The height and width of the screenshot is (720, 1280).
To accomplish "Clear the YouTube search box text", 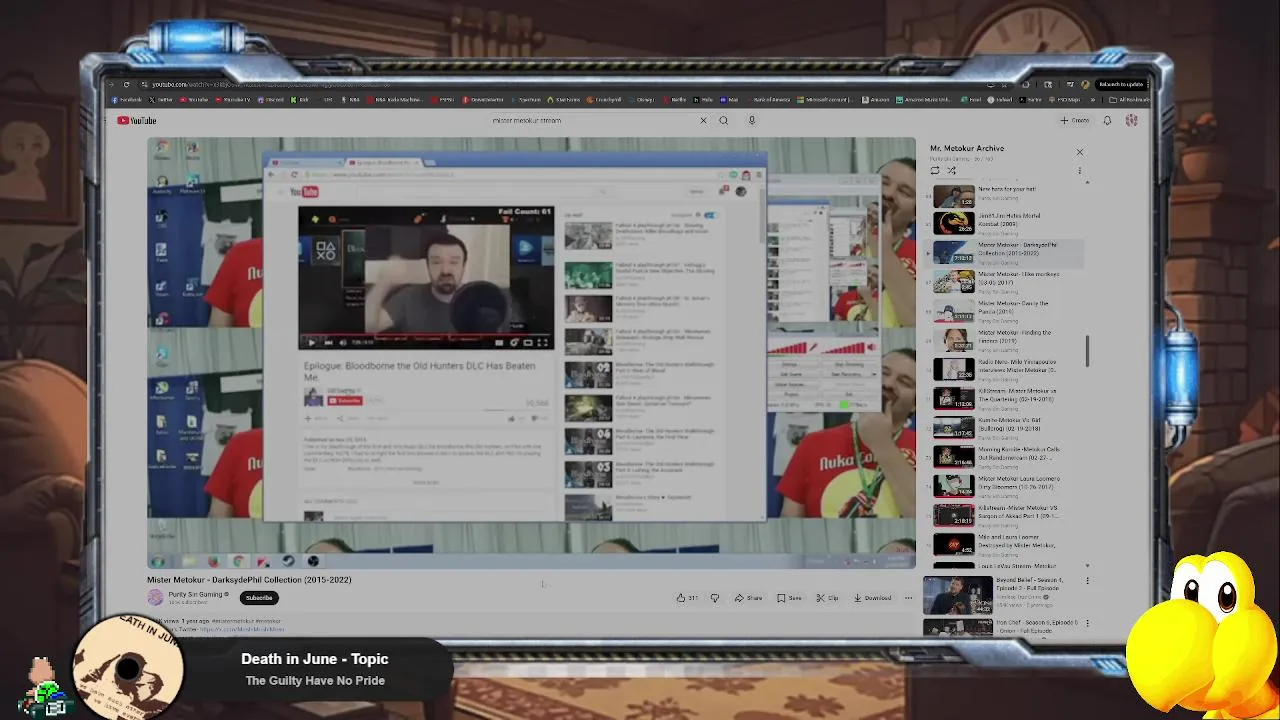I will click(x=703, y=120).
